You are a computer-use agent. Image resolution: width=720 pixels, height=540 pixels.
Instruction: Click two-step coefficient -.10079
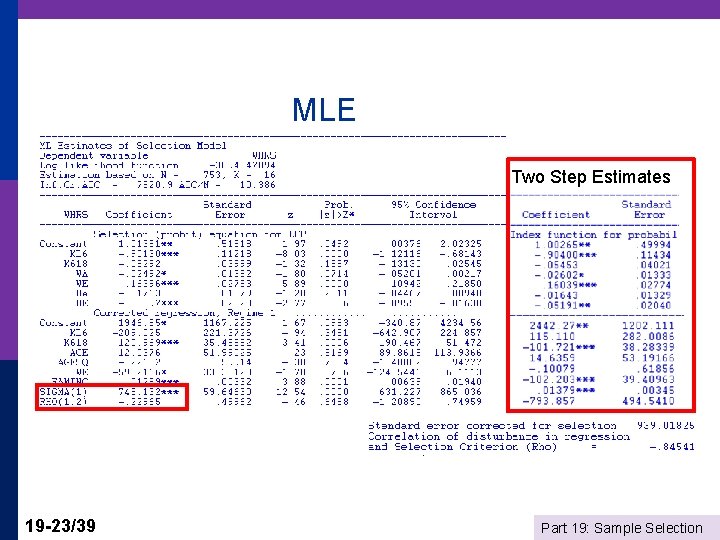click(x=551, y=369)
